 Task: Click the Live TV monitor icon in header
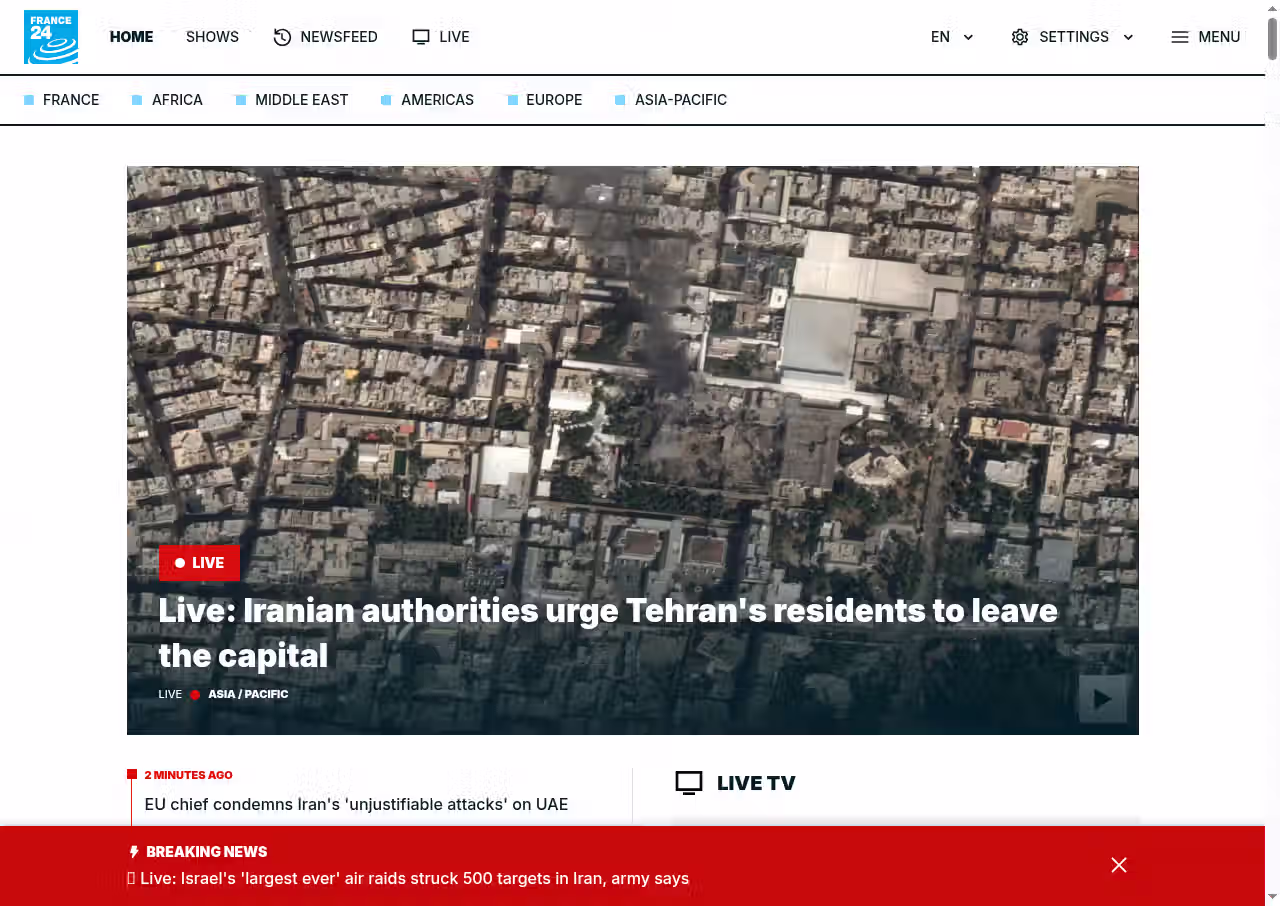(421, 37)
